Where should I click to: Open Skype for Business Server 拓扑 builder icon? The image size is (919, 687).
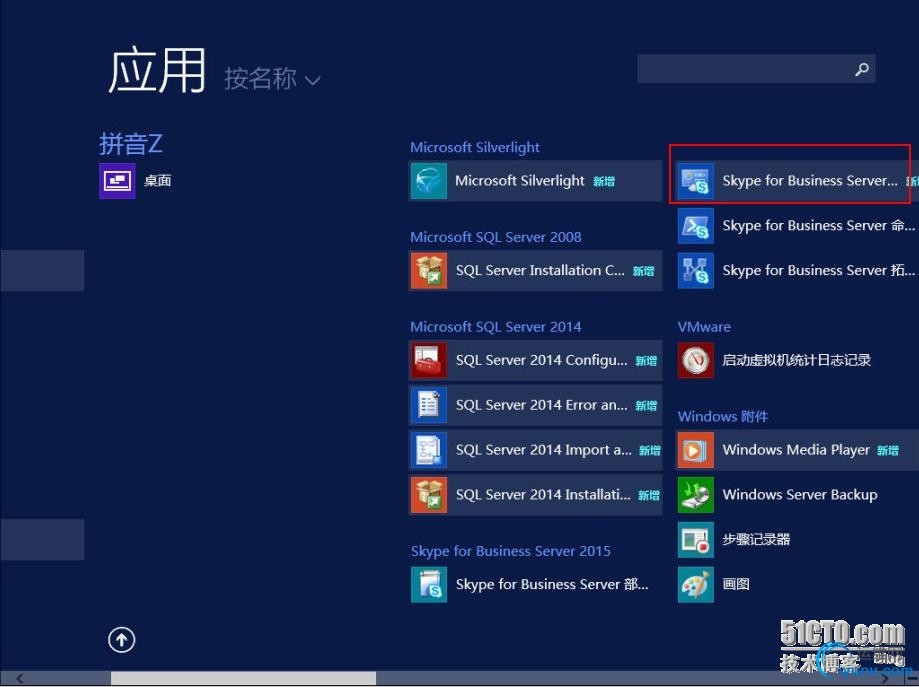pyautogui.click(x=696, y=271)
